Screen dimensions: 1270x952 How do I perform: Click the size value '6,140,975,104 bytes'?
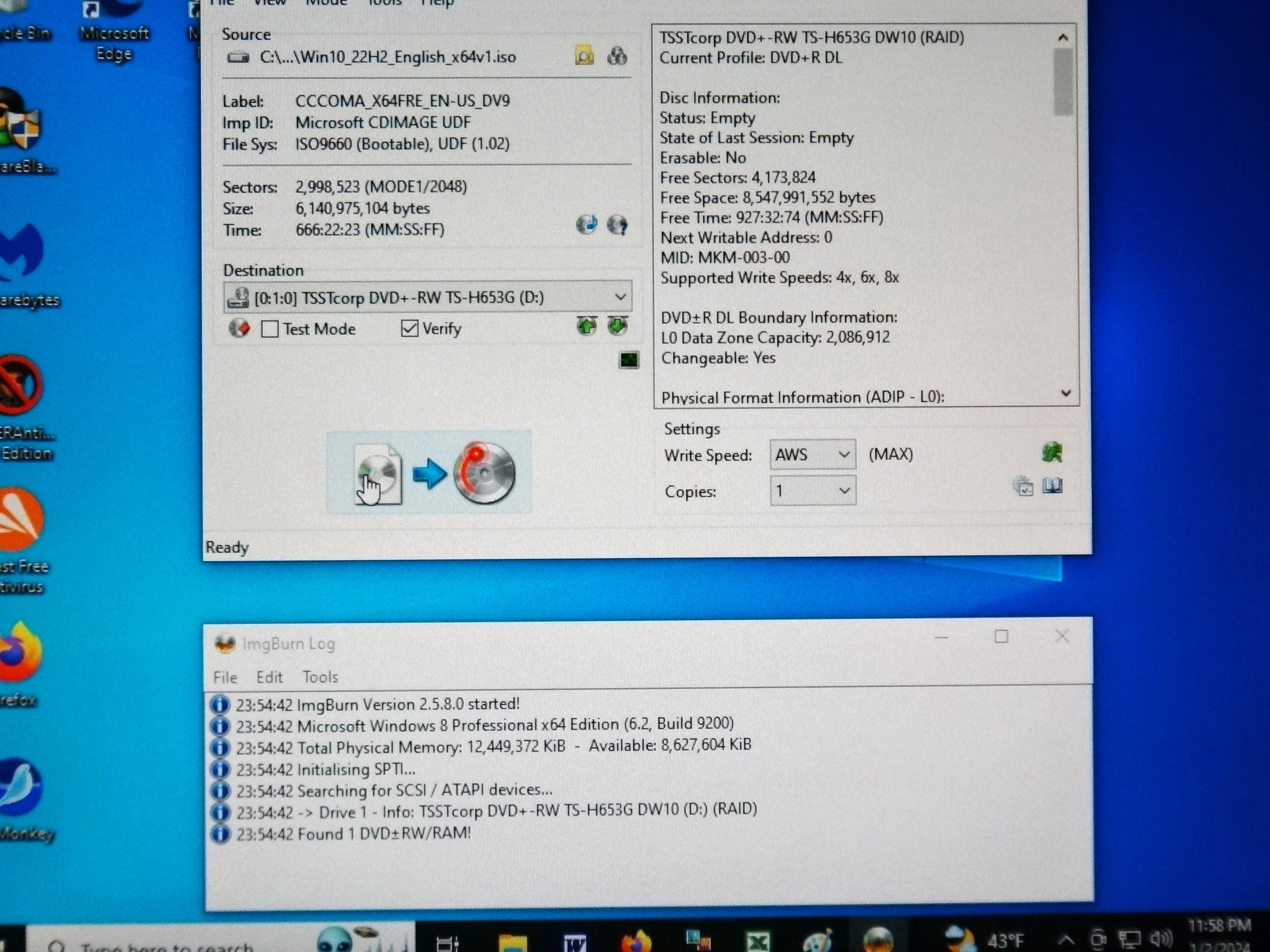click(362, 208)
